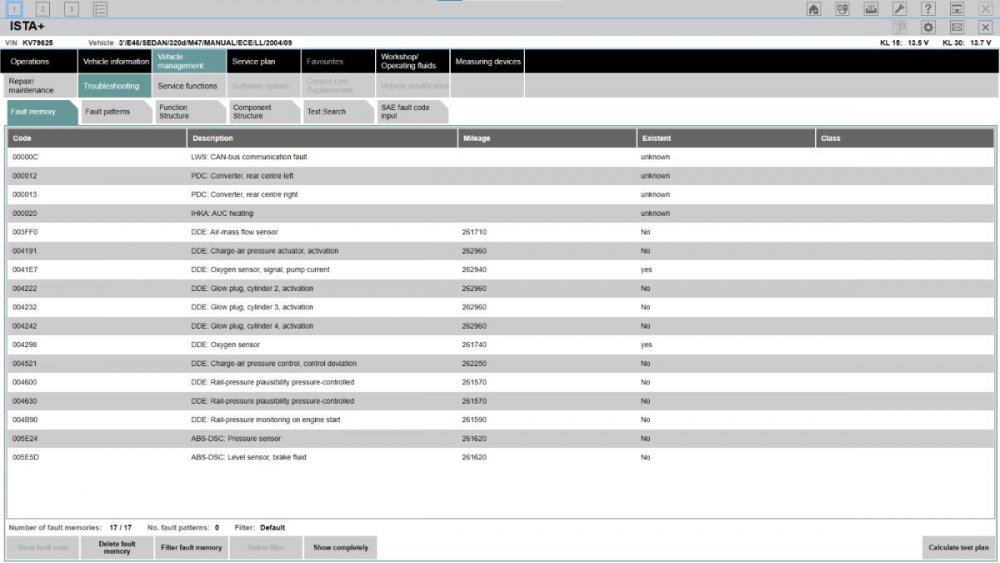
Task: Select 'Glow plug, cylinder 2, activation' row
Action: tap(501, 288)
